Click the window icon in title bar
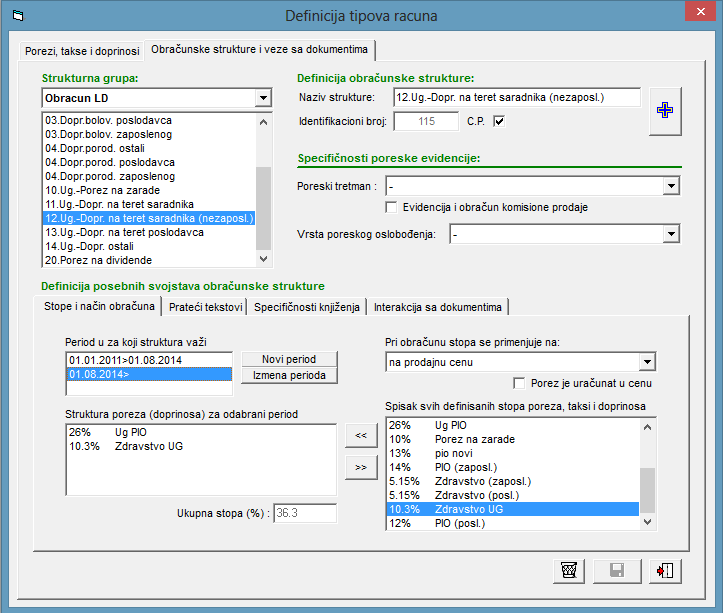 click(16, 16)
